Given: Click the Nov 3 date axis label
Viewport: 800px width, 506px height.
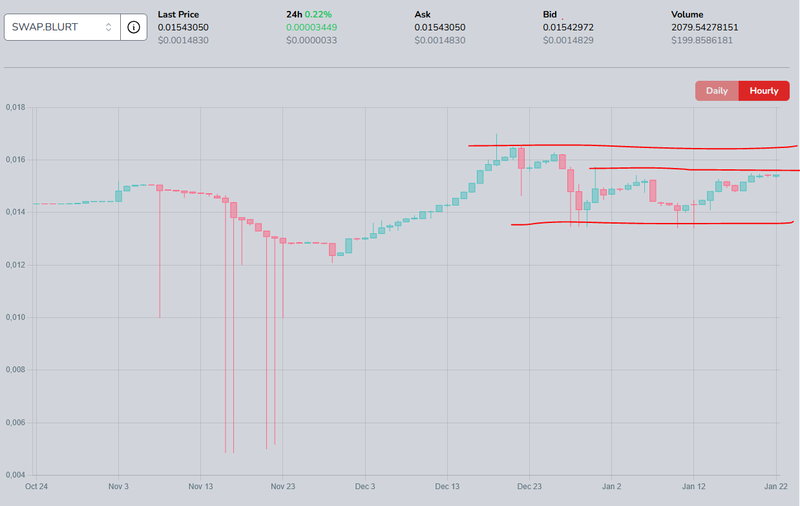Looking at the screenshot, I should pos(118,486).
